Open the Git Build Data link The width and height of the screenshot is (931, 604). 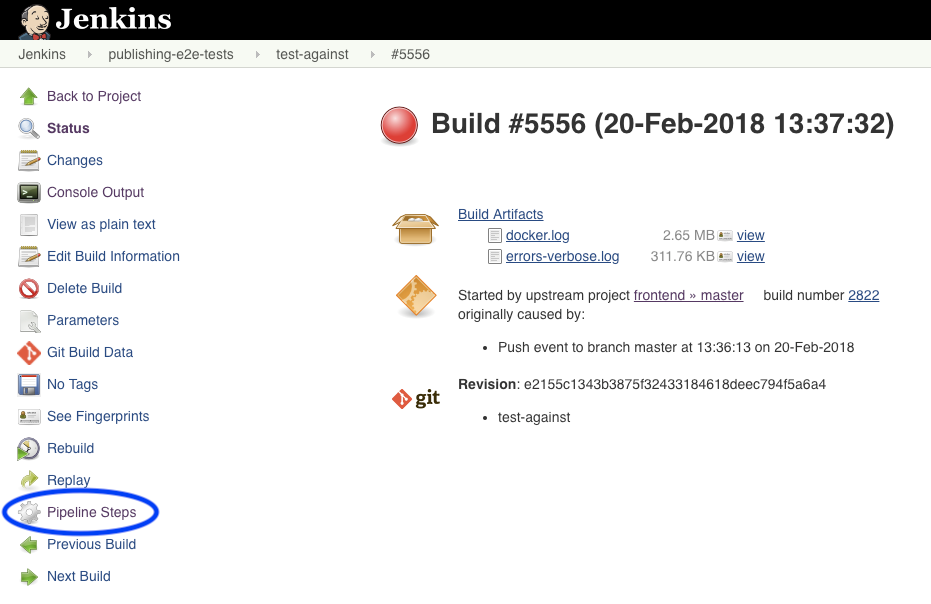pyautogui.click(x=90, y=353)
